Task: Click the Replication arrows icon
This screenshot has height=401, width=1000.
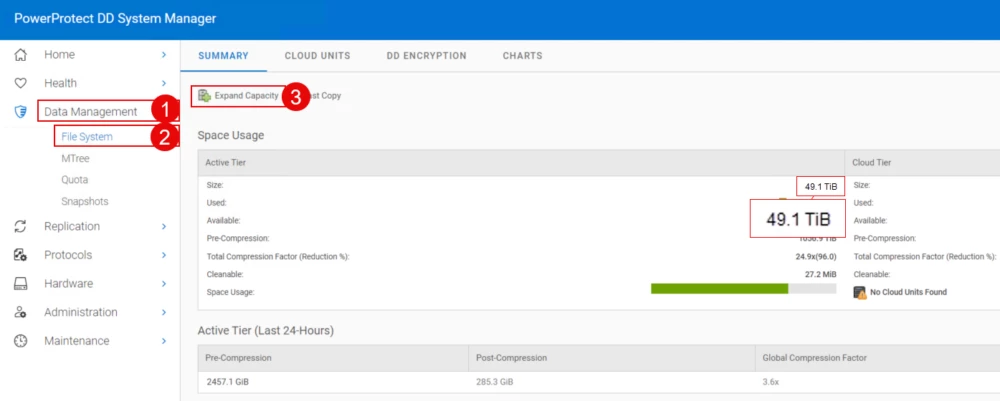Action: pyautogui.click(x=20, y=226)
